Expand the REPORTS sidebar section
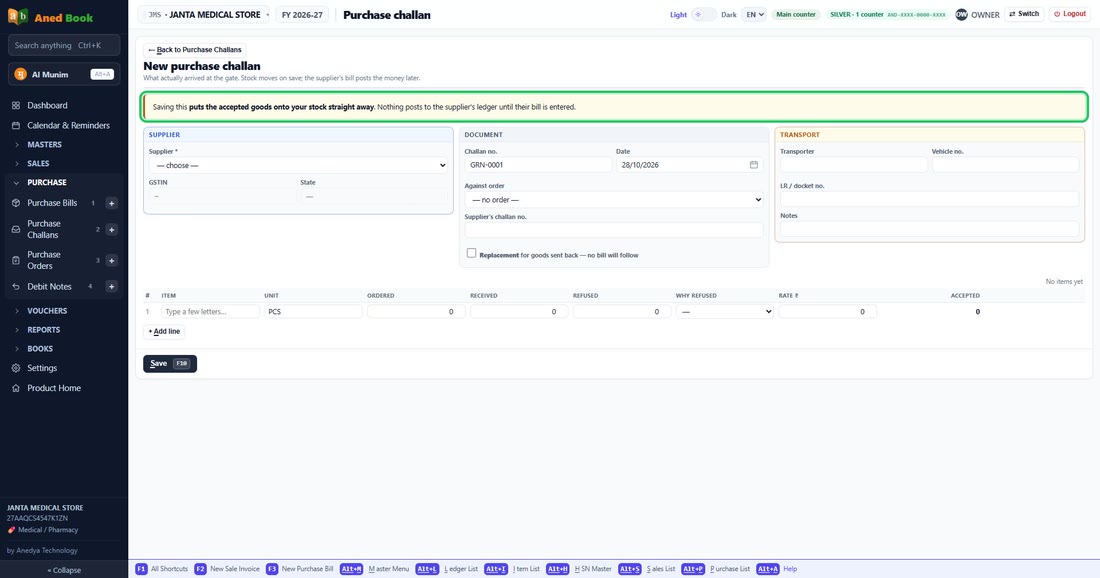Image resolution: width=1100 pixels, height=578 pixels. point(43,330)
